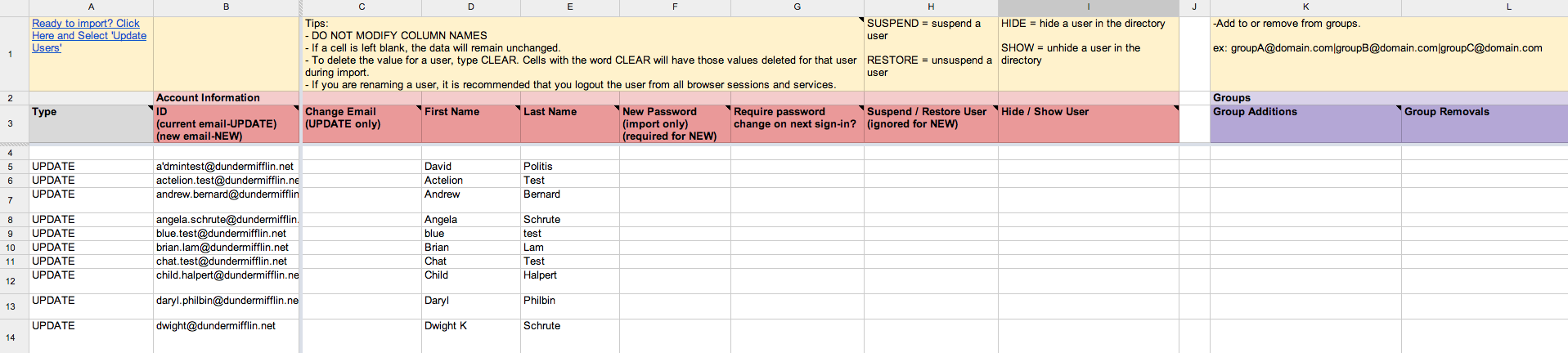This screenshot has height=353, width=1568.
Task: Click the UPDATE cell in row 14
Action: (x=91, y=336)
